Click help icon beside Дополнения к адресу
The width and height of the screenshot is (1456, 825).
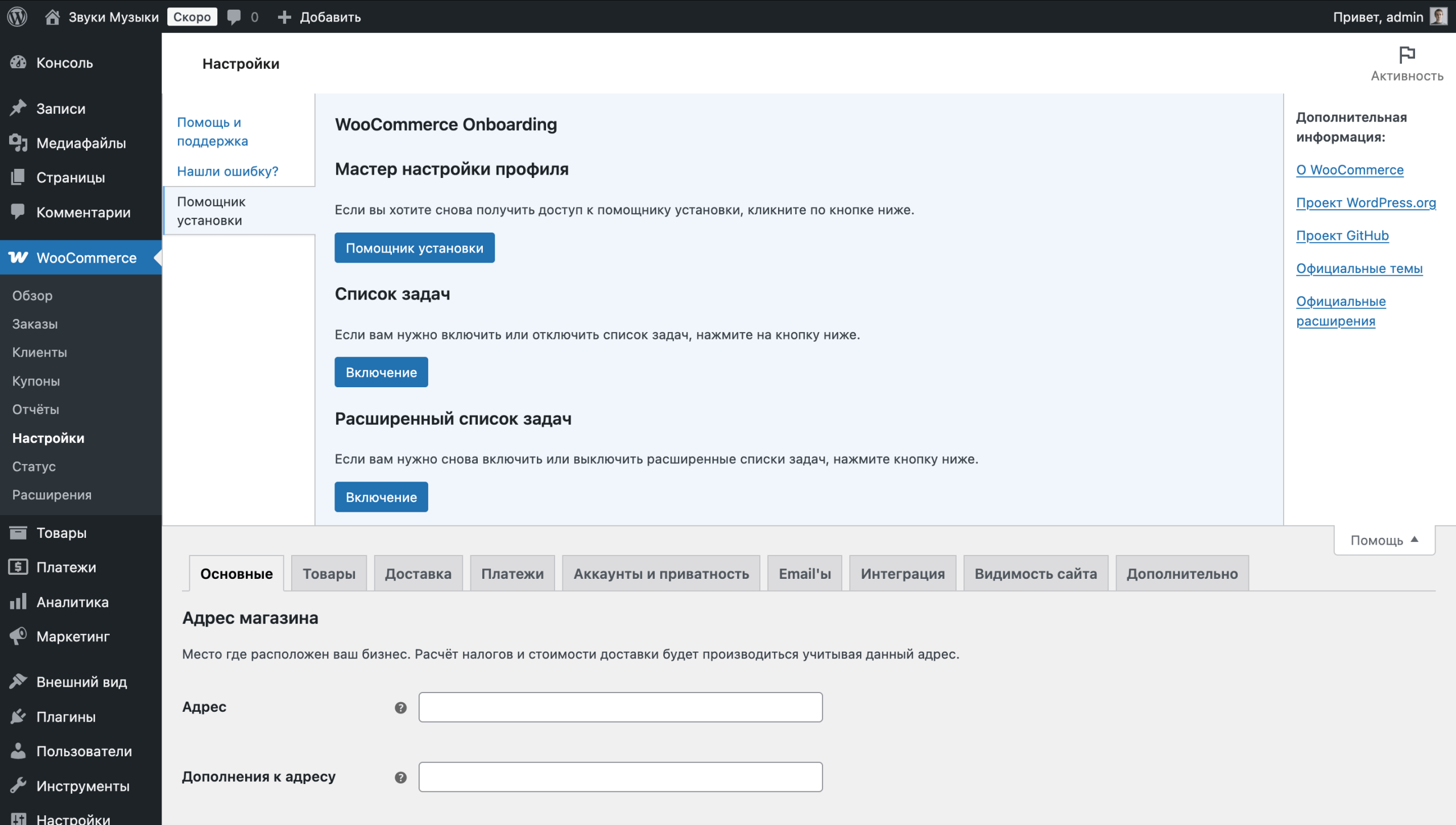pos(400,777)
